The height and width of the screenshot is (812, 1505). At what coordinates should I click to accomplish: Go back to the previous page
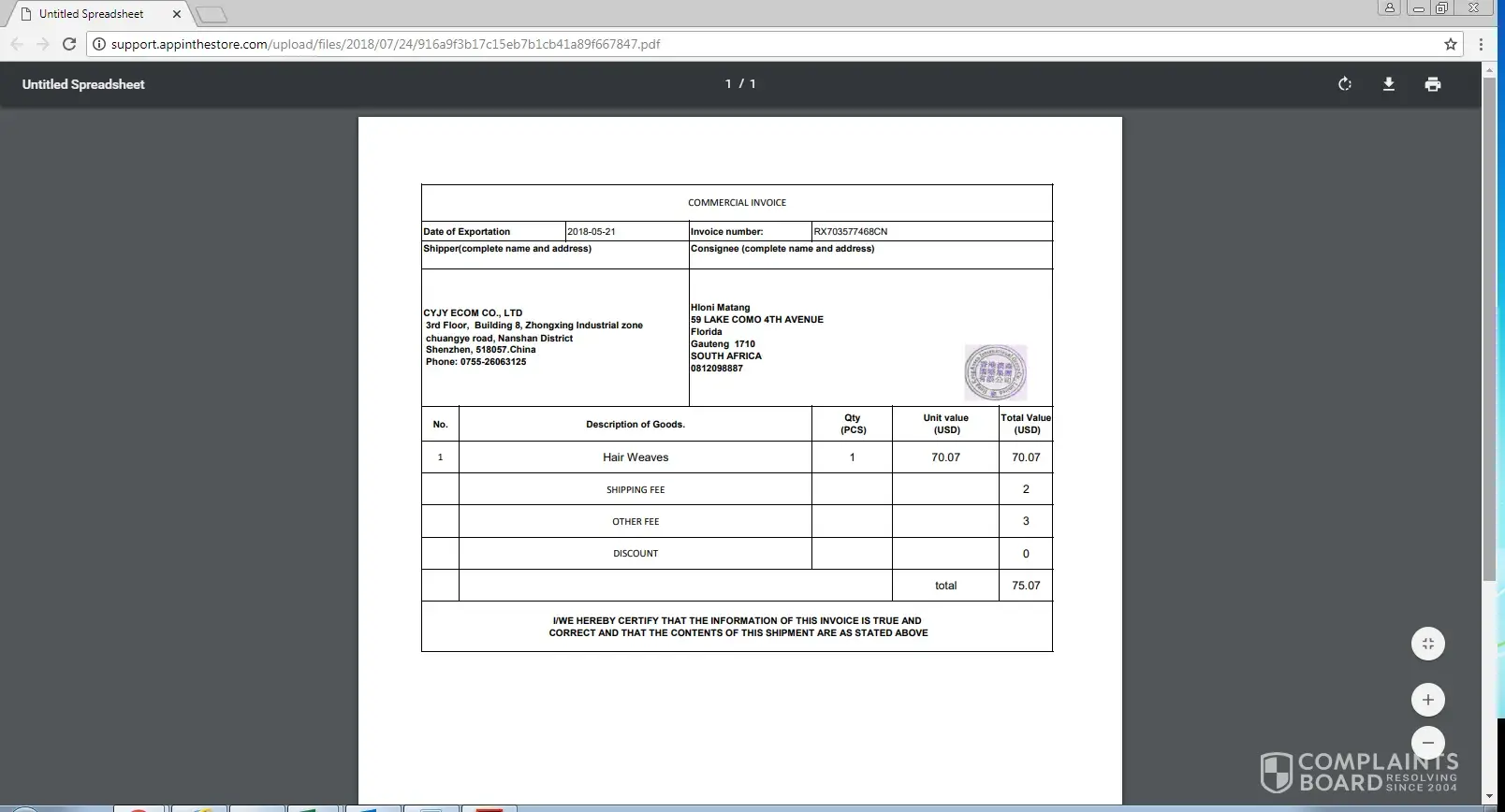17,44
